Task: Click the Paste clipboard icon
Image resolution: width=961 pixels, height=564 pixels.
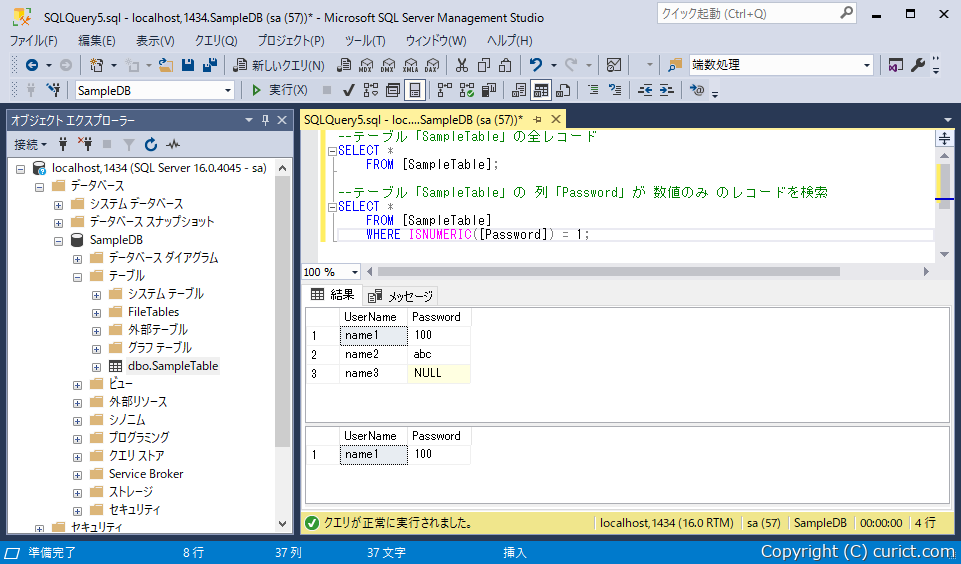Action: click(x=506, y=65)
